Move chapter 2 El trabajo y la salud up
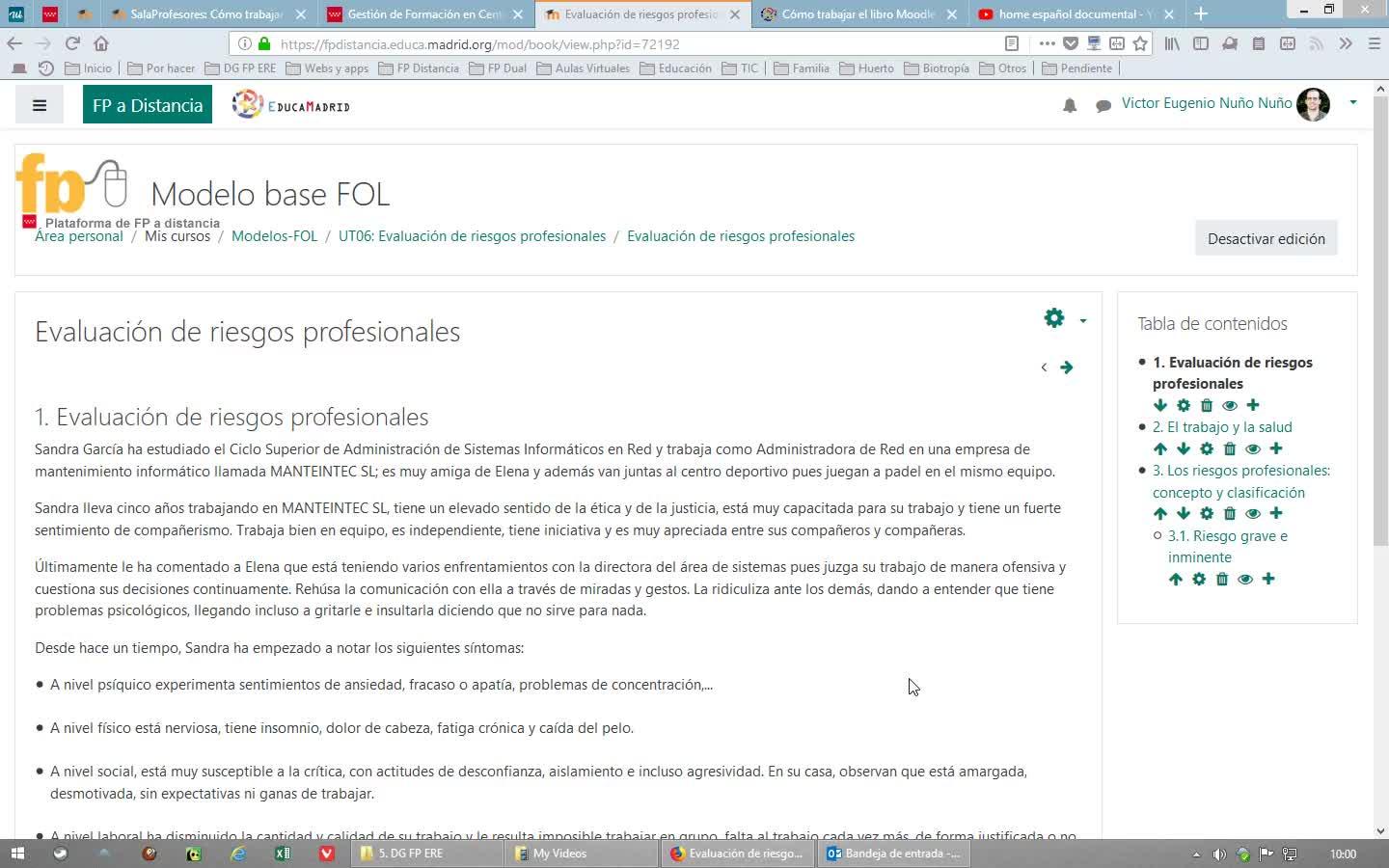The image size is (1389, 868). 1160,448
